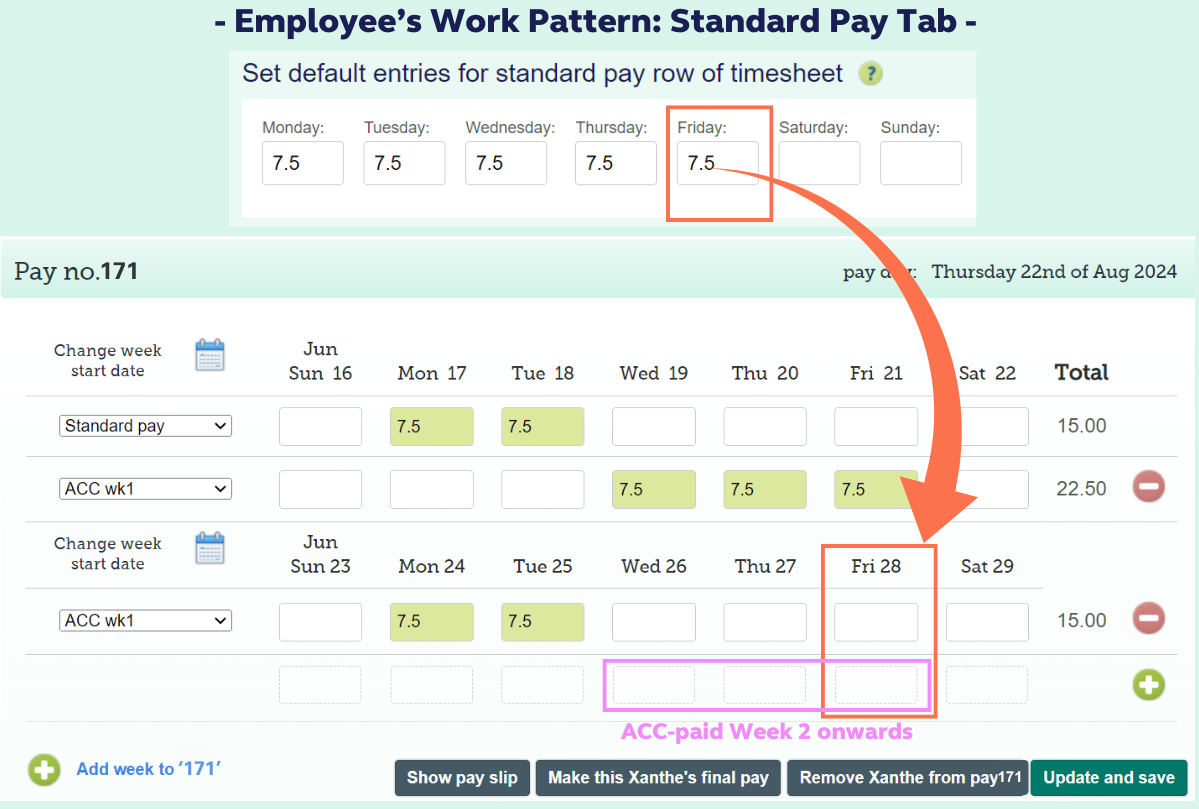Click Standard pay Mon 17 hours field

431,426
